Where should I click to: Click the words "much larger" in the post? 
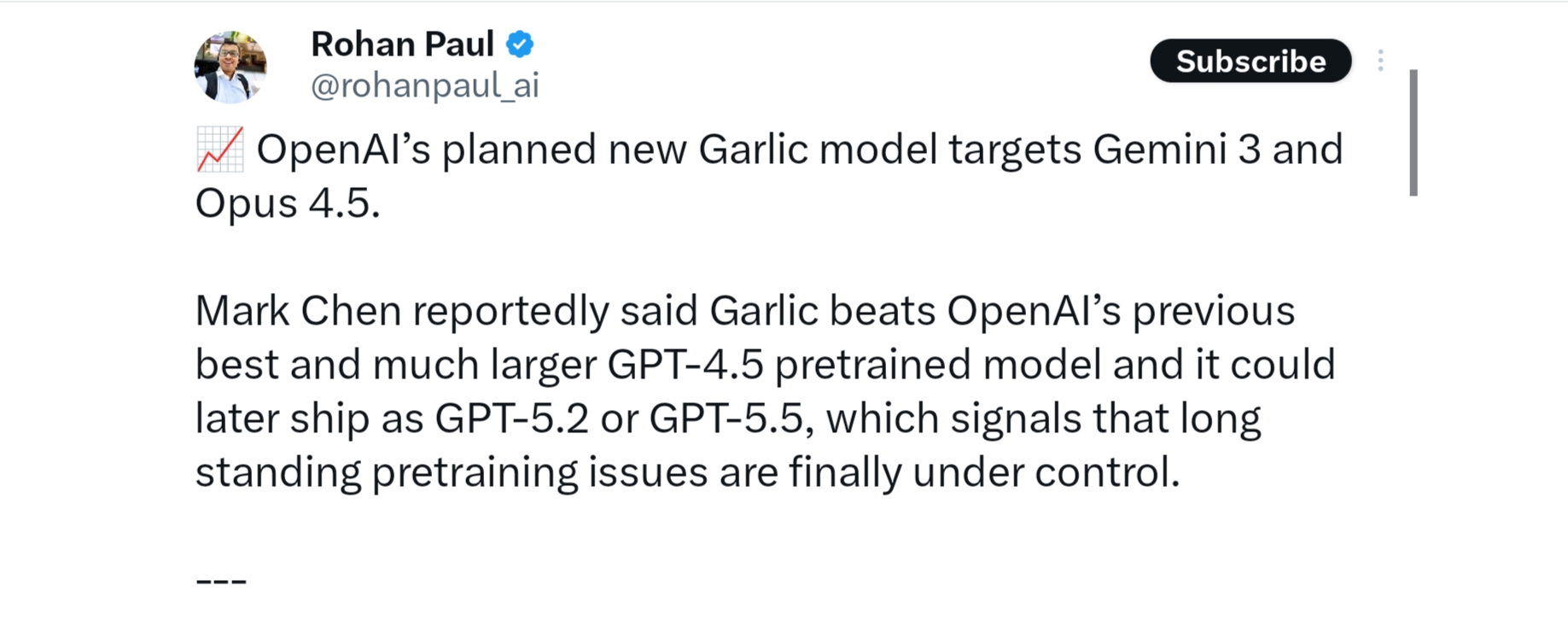484,365
